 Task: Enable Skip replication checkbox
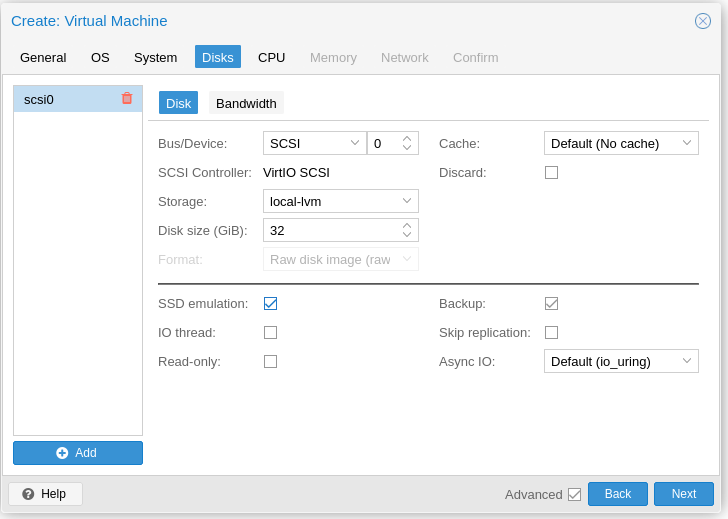(x=551, y=333)
